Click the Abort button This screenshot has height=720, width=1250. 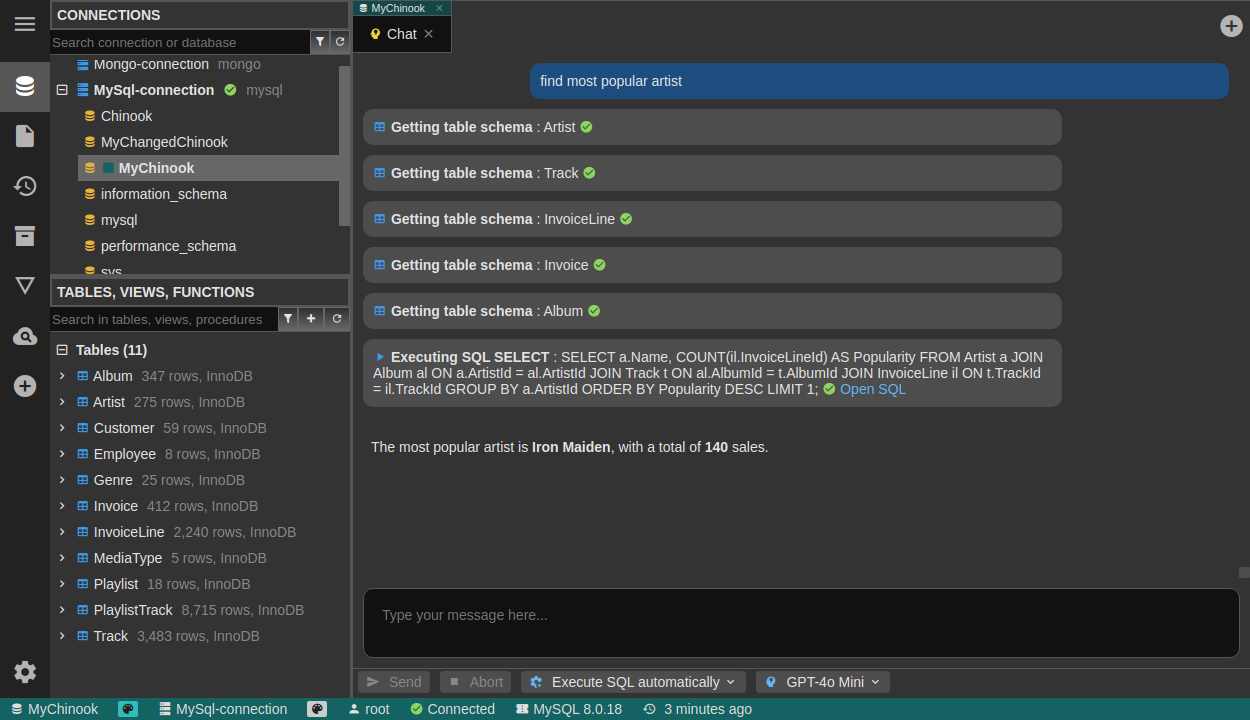point(475,682)
